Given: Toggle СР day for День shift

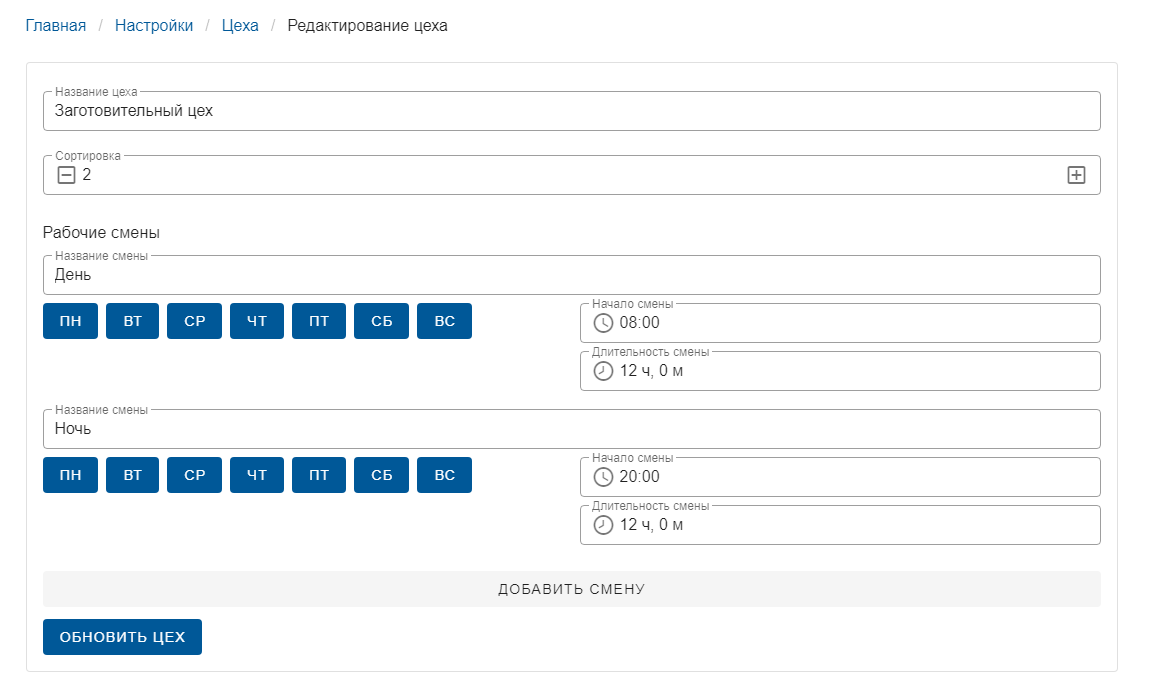Looking at the screenshot, I should [194, 321].
